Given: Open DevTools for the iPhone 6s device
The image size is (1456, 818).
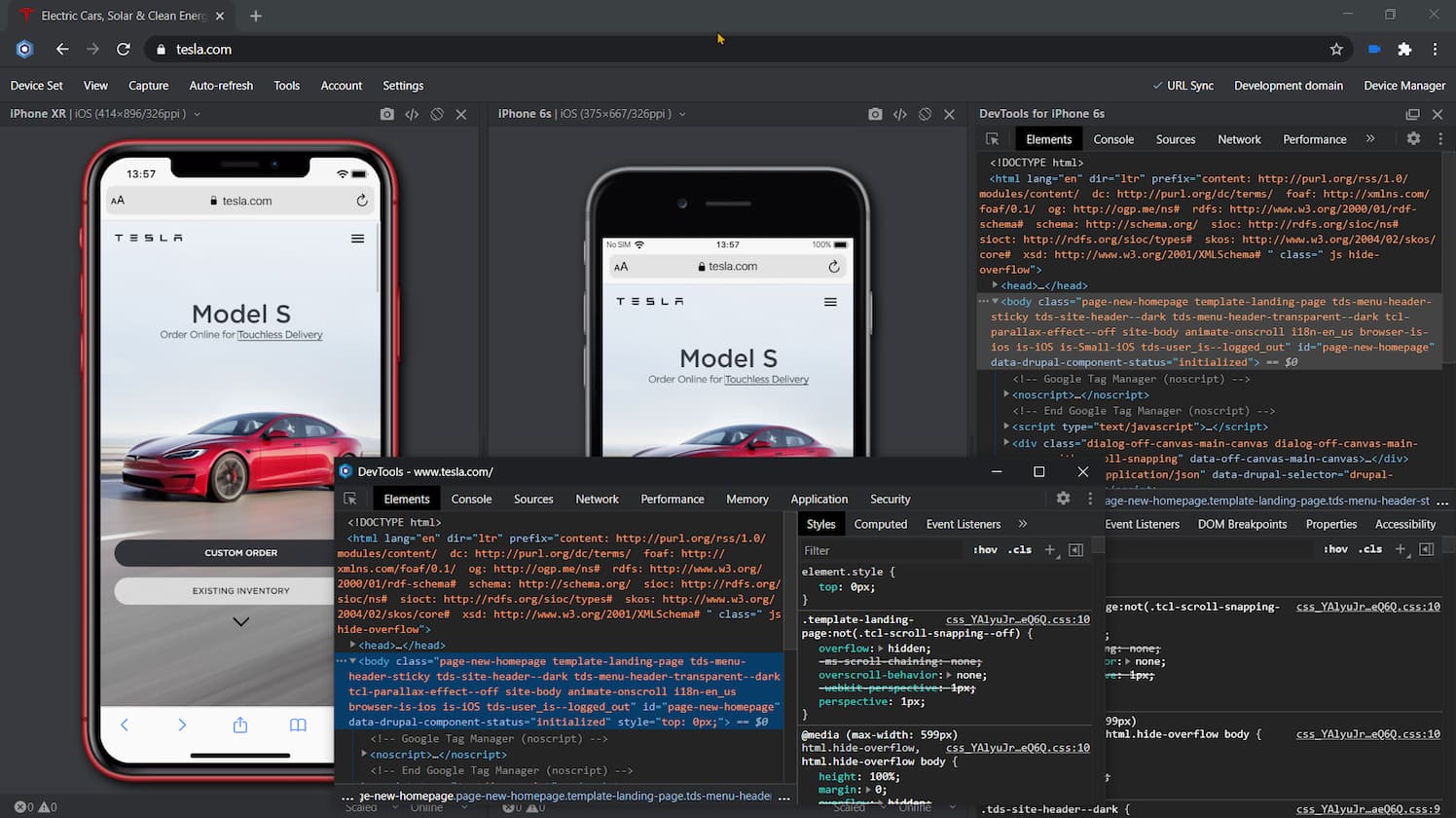Looking at the screenshot, I should (x=899, y=113).
